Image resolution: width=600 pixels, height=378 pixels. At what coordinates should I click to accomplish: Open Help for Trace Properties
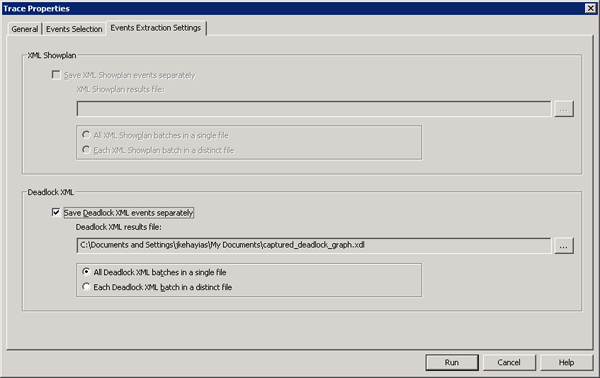566,362
